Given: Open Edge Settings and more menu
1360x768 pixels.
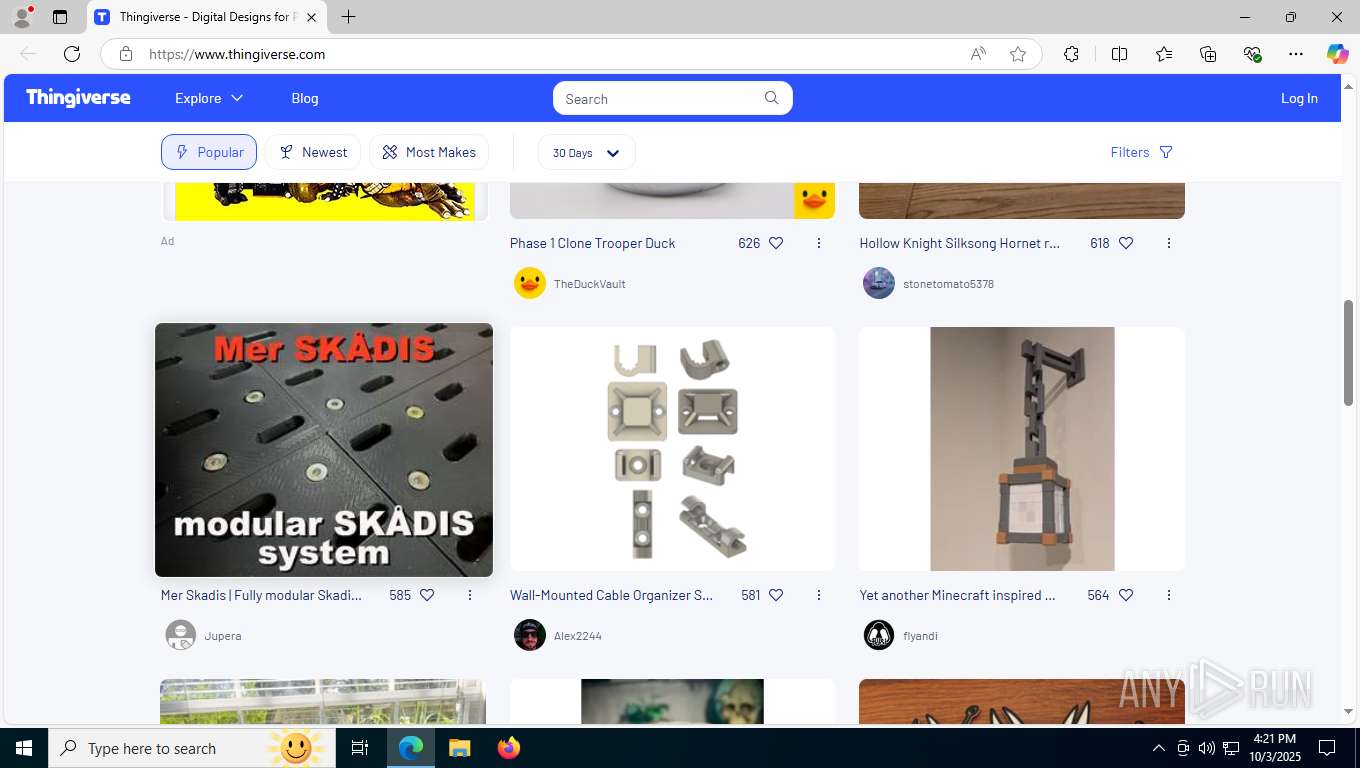Looking at the screenshot, I should tap(1296, 54).
